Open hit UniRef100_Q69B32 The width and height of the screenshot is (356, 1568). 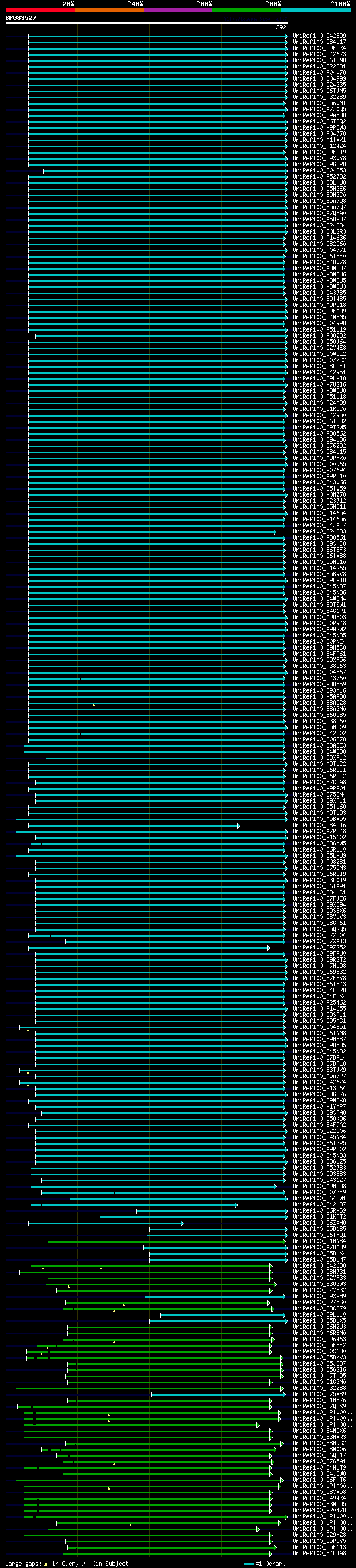coord(319,972)
